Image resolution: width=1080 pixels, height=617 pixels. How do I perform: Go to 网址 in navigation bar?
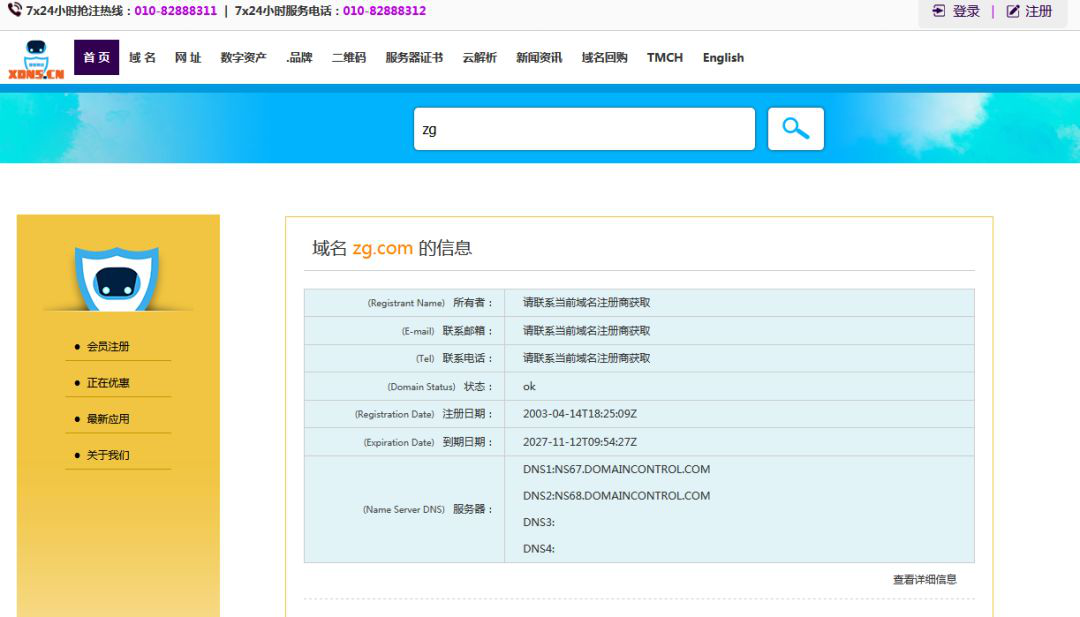pos(188,58)
